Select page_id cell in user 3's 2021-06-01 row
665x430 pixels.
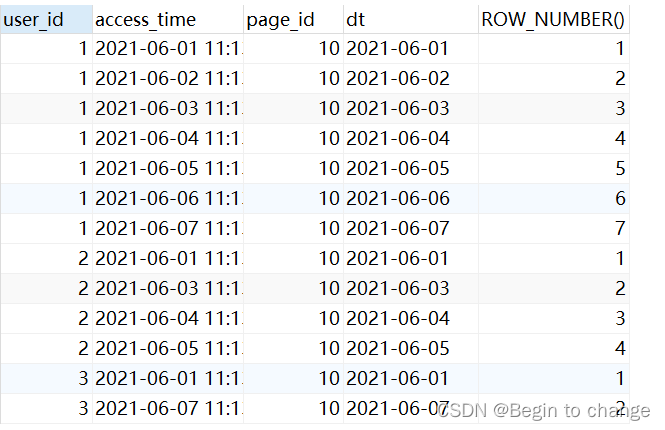(x=292, y=379)
